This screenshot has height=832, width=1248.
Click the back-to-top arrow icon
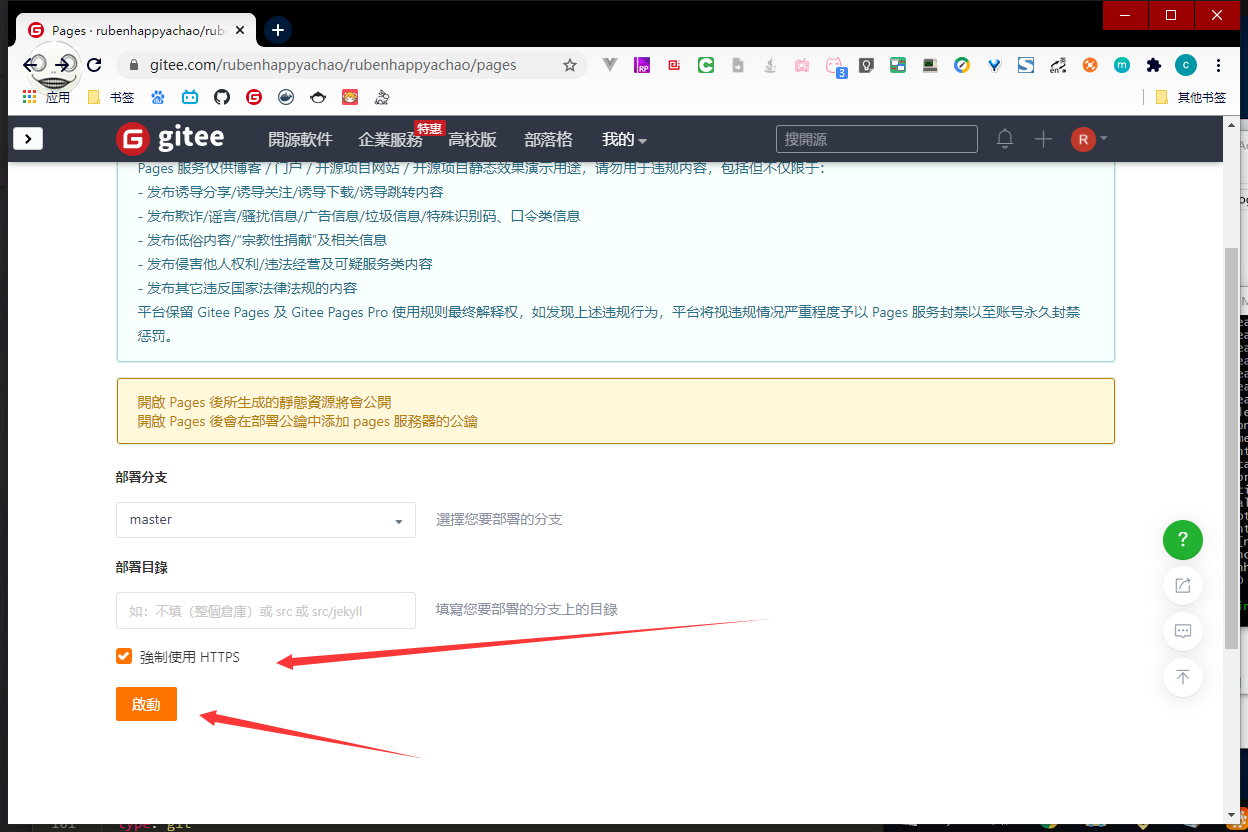coord(1182,677)
